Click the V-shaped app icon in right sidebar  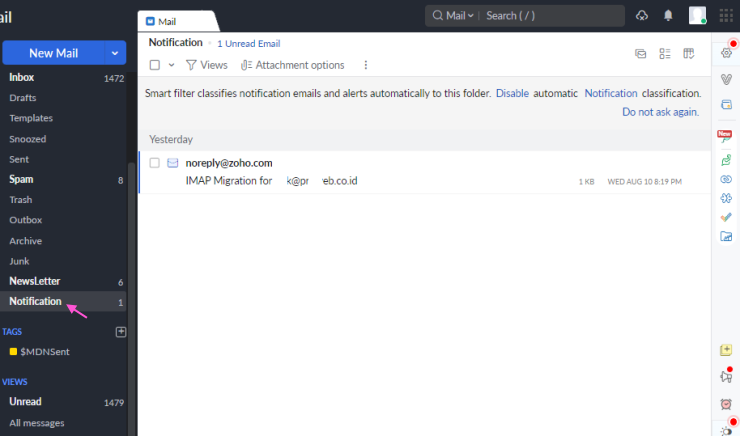[726, 79]
